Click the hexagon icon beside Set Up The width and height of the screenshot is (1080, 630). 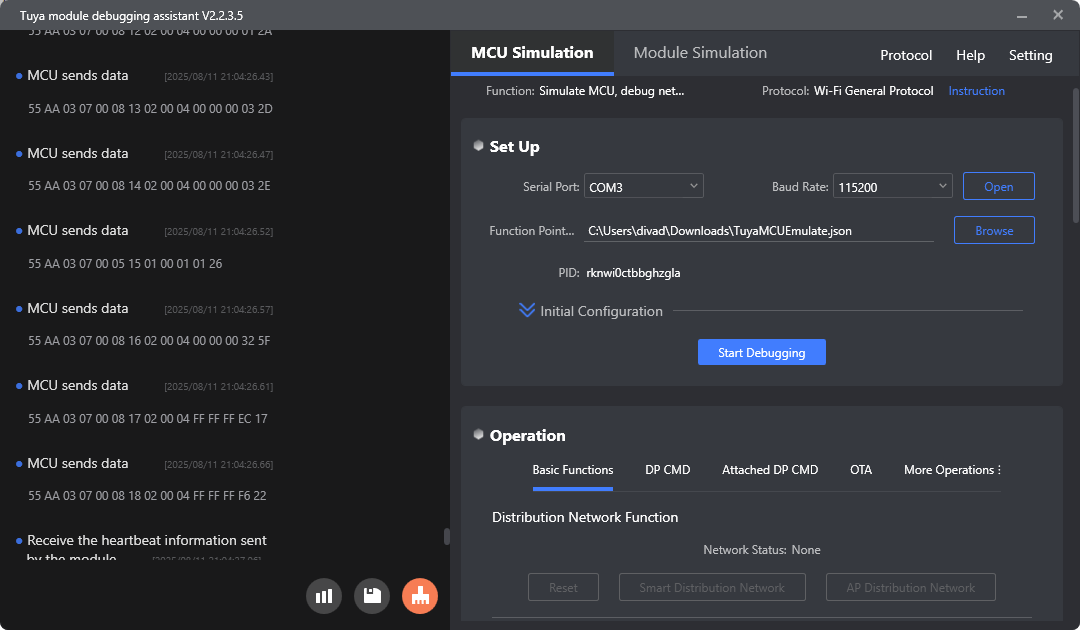tap(479, 146)
